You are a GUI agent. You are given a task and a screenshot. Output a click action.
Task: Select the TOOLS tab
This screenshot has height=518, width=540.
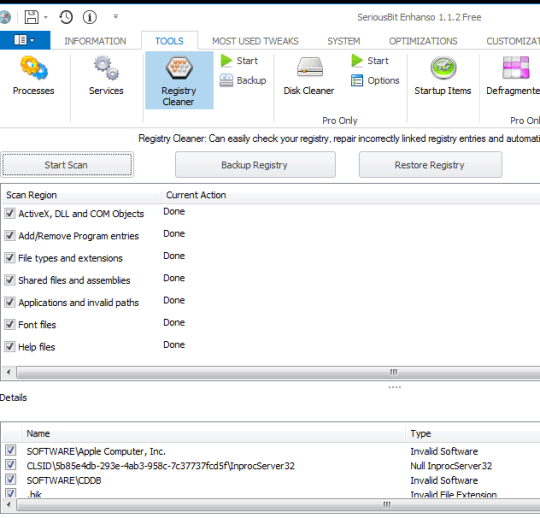169,41
